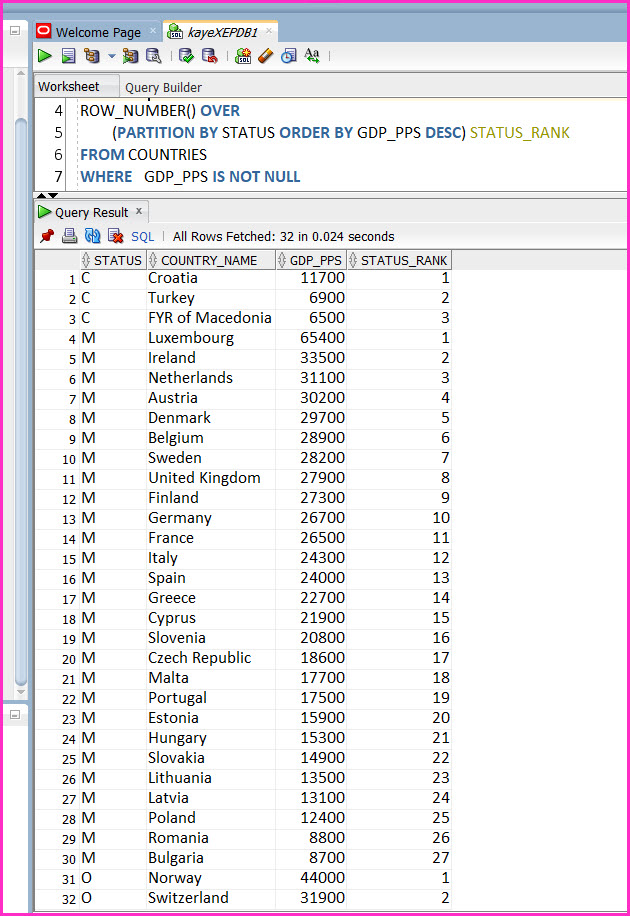The height and width of the screenshot is (916, 630).
Task: Click the STATUS_RANK alias in editor
Action: coord(520,133)
